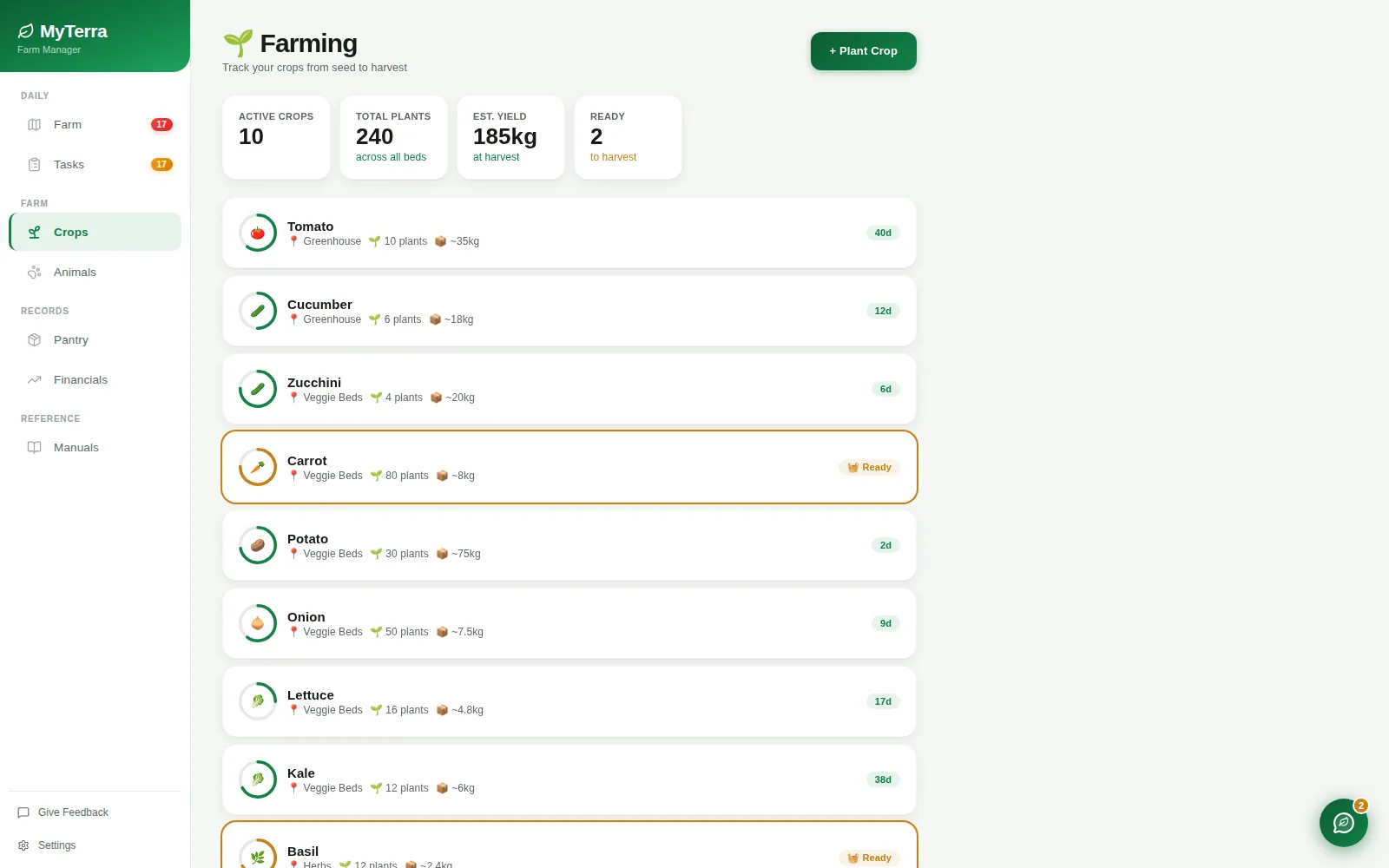The height and width of the screenshot is (868, 1389).
Task: Open the Onion crop name
Action: pyautogui.click(x=306, y=617)
